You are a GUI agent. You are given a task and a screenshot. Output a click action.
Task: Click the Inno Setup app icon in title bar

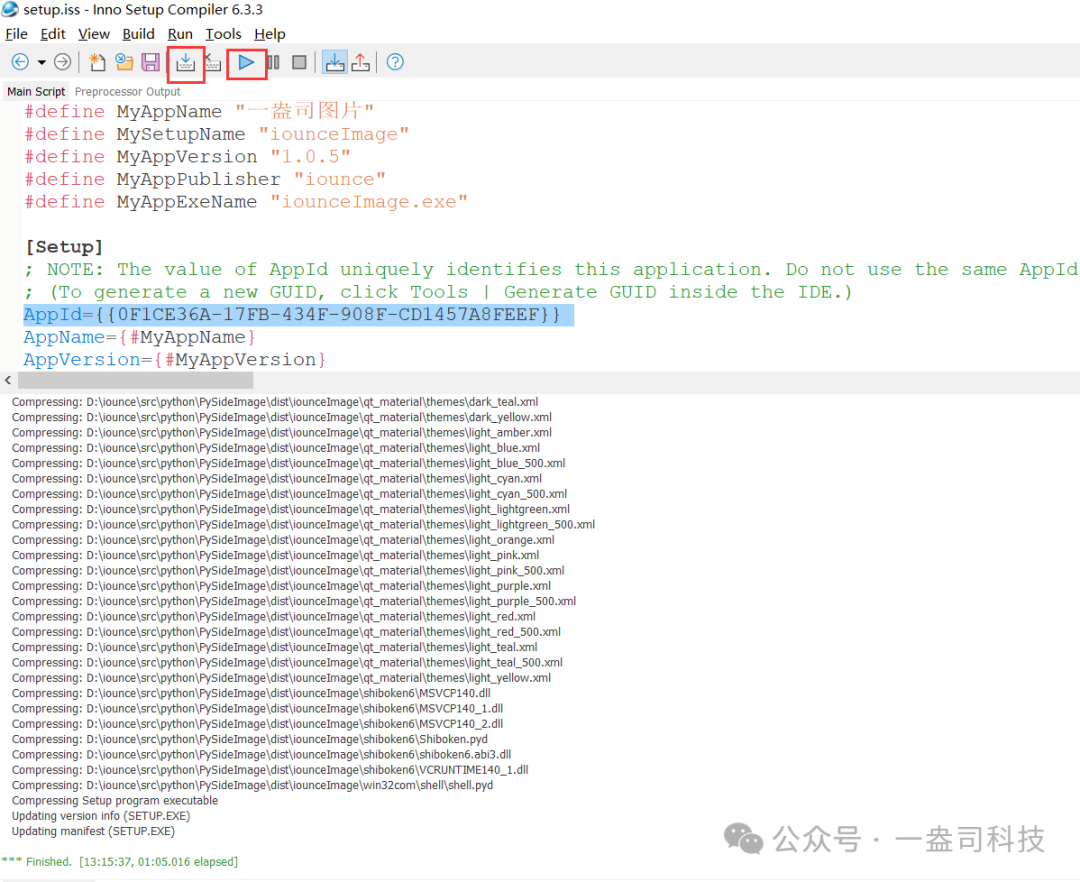[x=10, y=10]
